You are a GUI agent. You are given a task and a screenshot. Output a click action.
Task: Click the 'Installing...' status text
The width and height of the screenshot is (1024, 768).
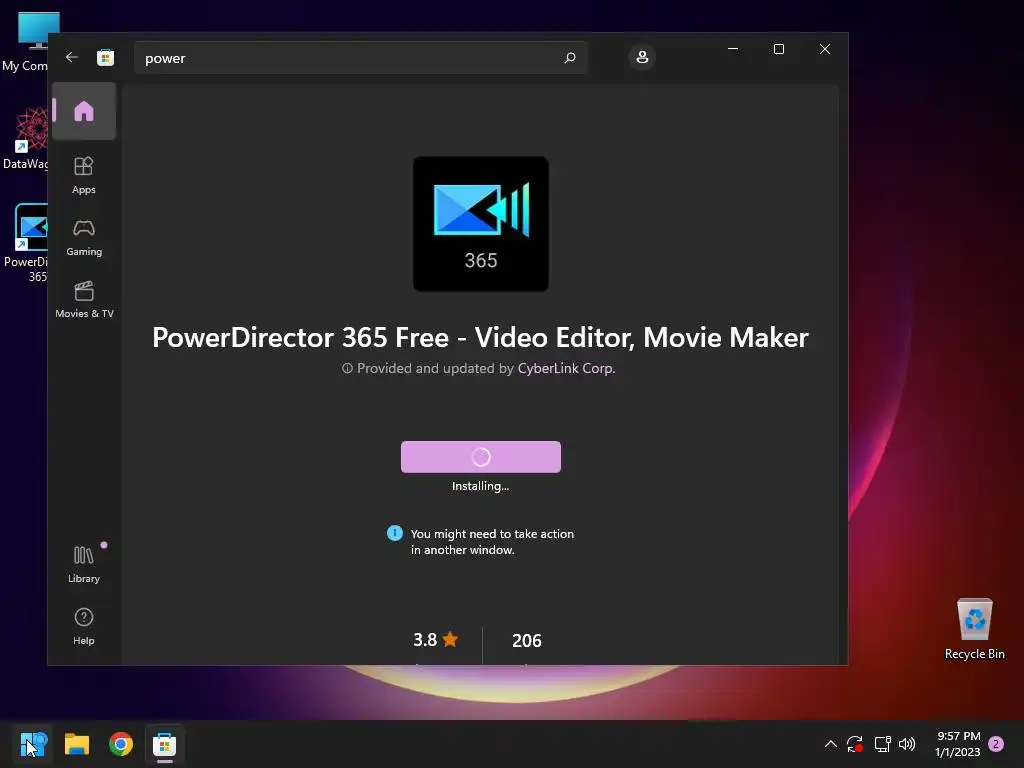[x=481, y=486]
